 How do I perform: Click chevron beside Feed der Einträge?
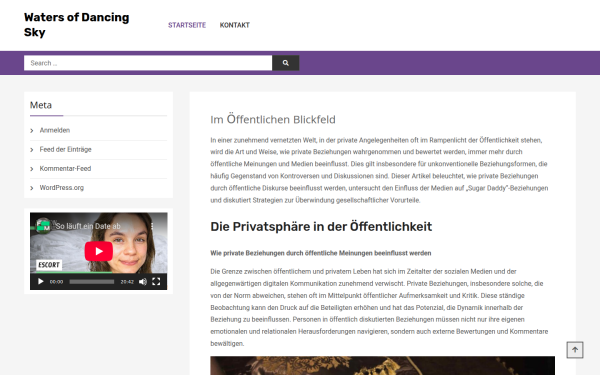tap(32, 150)
